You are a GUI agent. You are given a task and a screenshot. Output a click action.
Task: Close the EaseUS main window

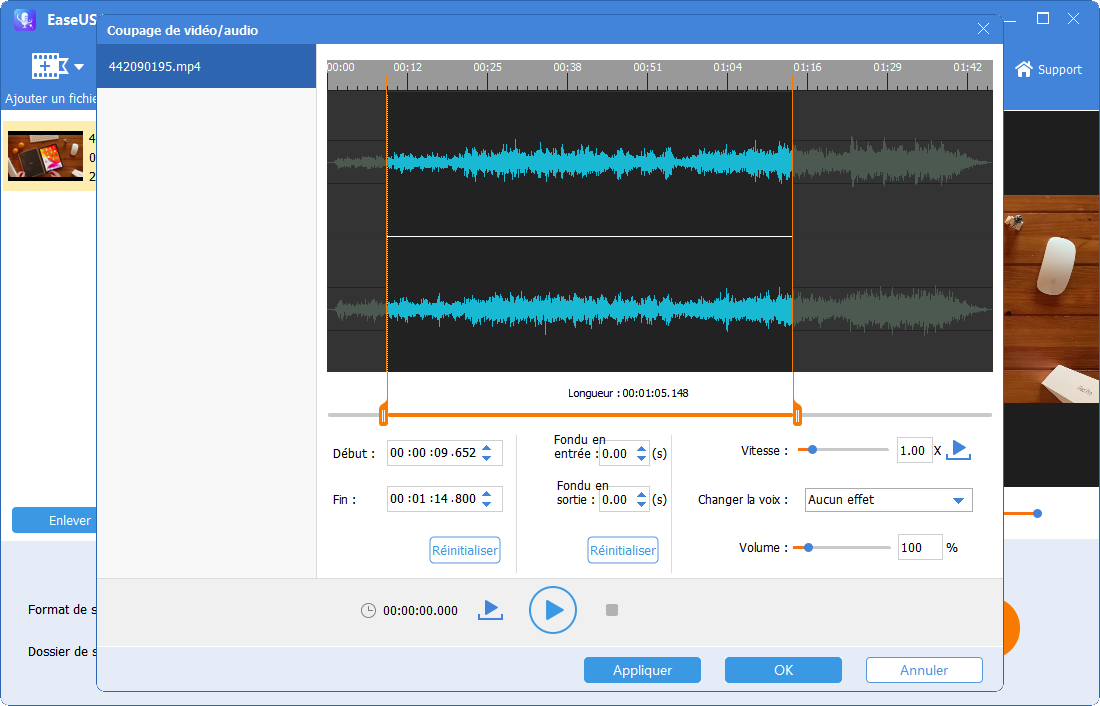coord(1073,18)
